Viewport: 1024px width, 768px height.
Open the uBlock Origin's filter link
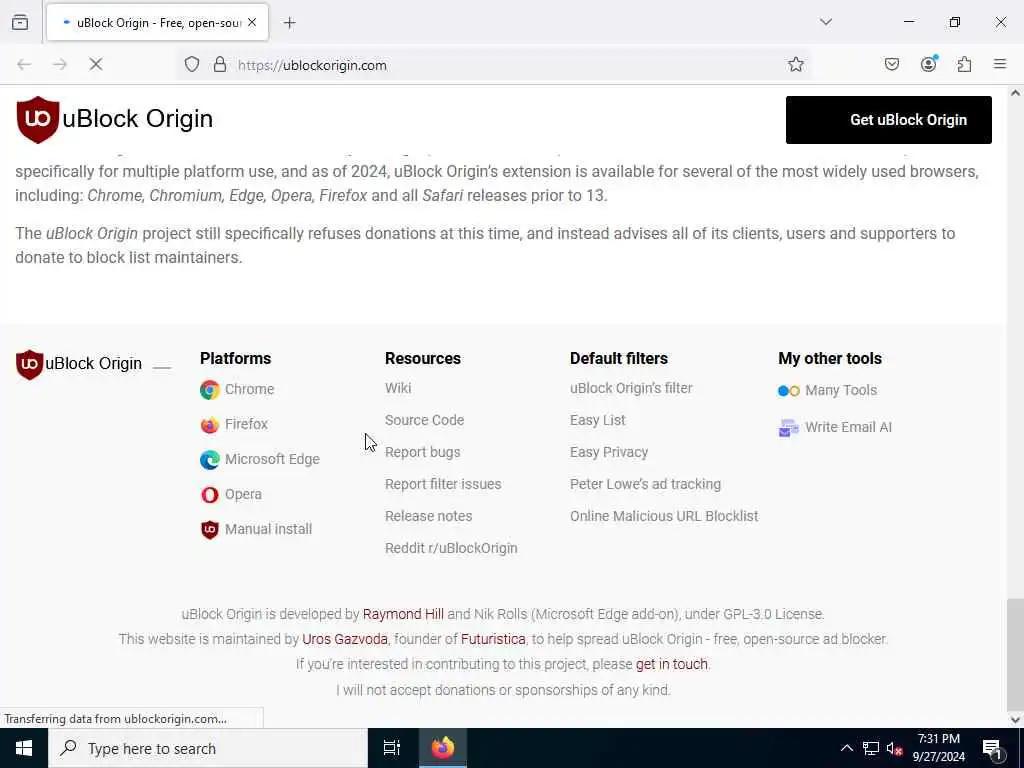point(631,388)
